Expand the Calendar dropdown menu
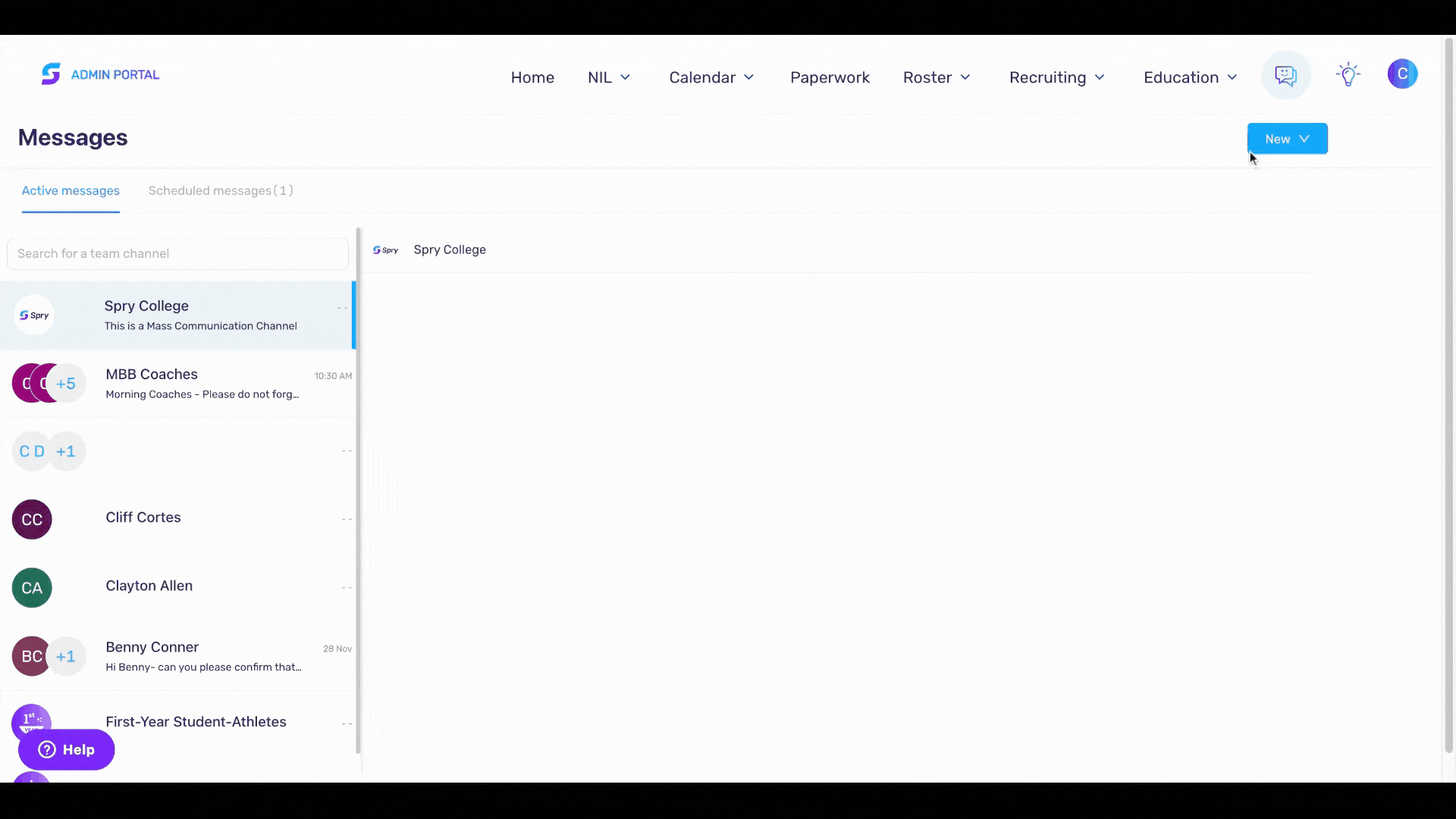 (x=711, y=77)
